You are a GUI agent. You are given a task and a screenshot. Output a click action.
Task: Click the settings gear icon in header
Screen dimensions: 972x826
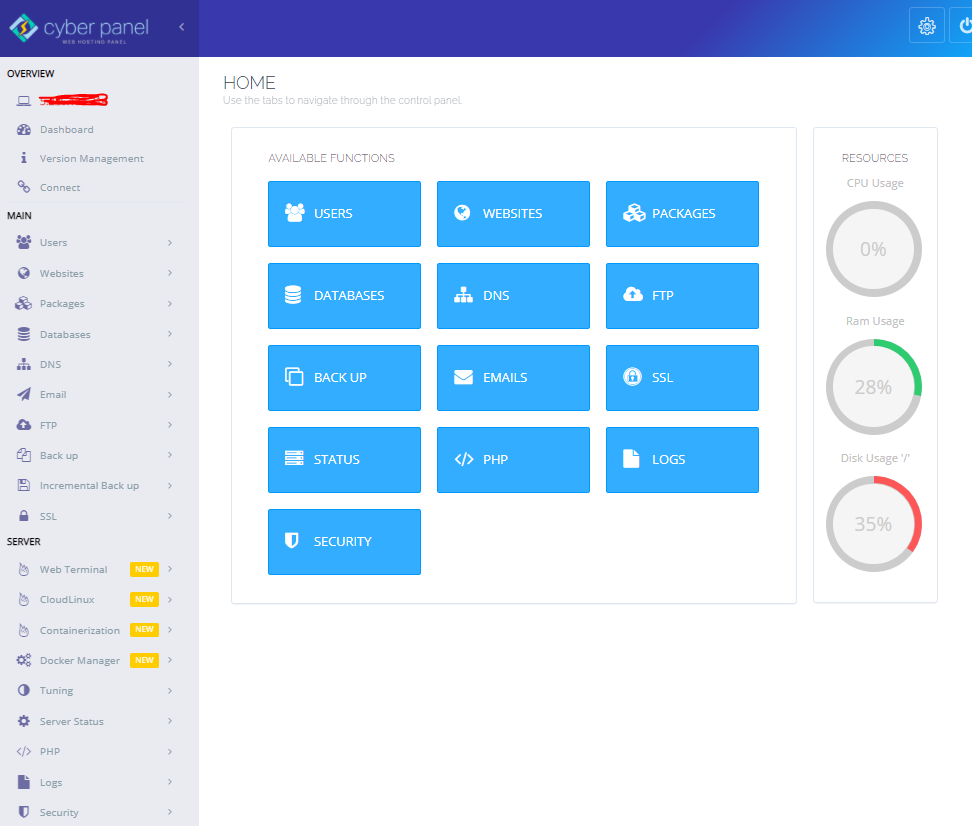click(926, 26)
